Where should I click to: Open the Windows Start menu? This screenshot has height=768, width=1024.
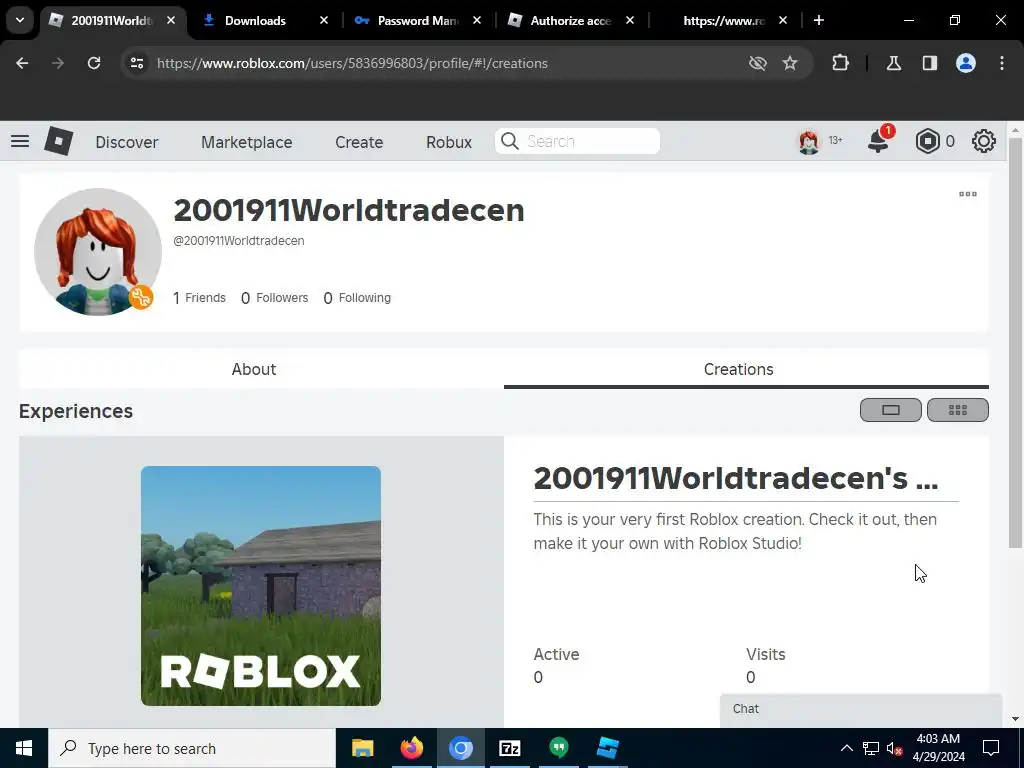tap(24, 748)
